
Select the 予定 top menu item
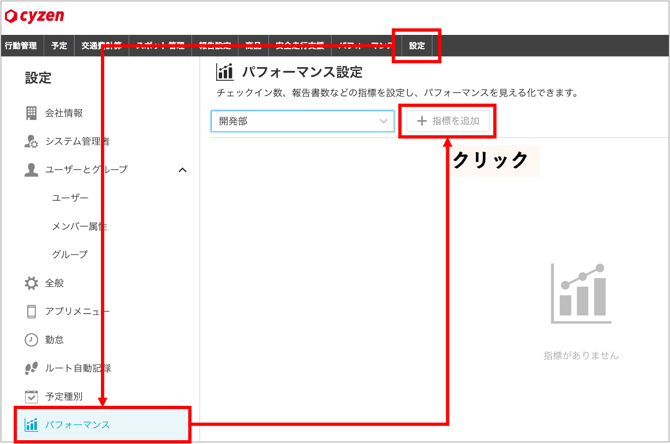pyautogui.click(x=60, y=46)
